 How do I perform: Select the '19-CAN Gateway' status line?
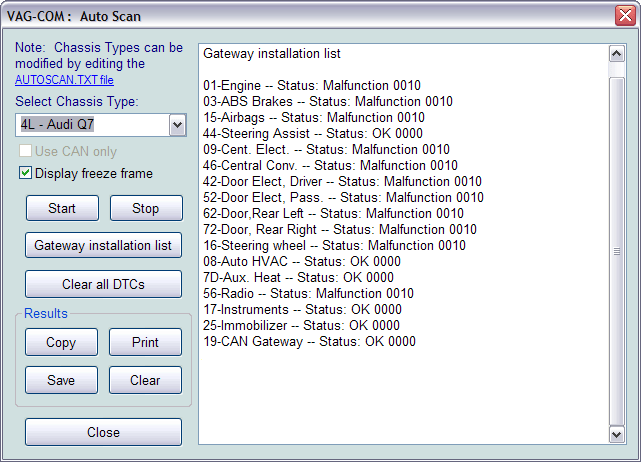309,341
